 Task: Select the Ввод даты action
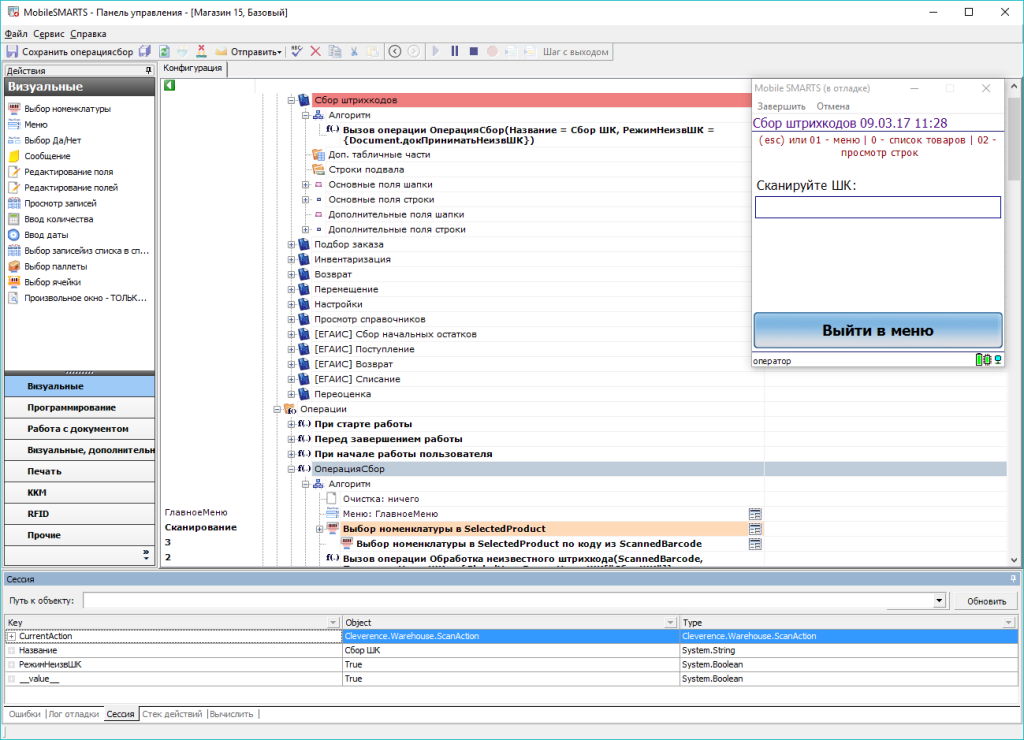46,234
